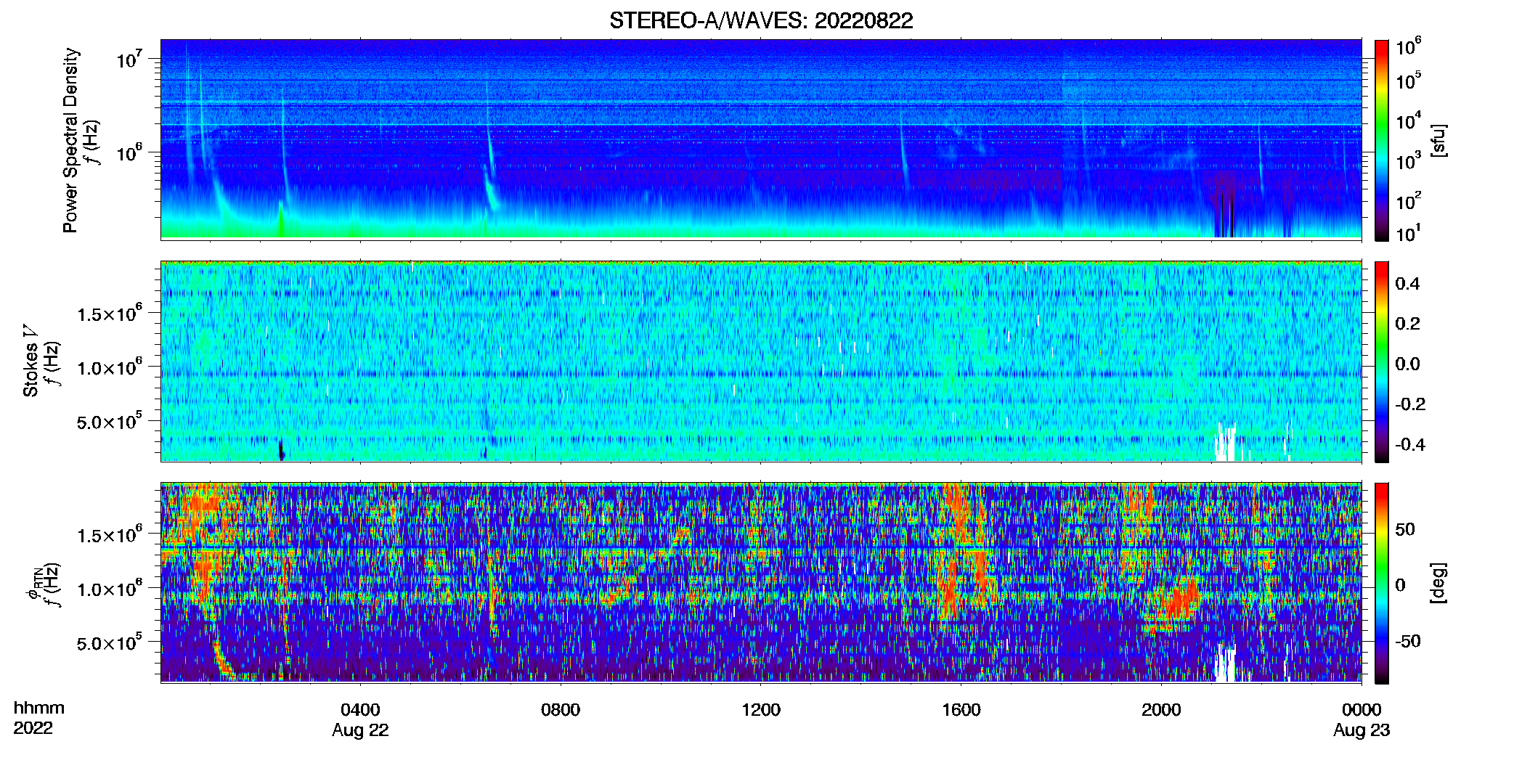The height and width of the screenshot is (784, 1522).
Task: Click the -0.4 value on Stokes color bar
Action: (1410, 444)
